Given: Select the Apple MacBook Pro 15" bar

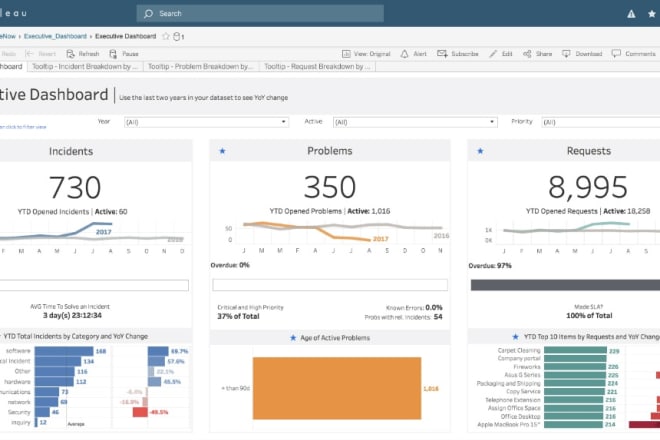Looking at the screenshot, I should (x=573, y=424).
